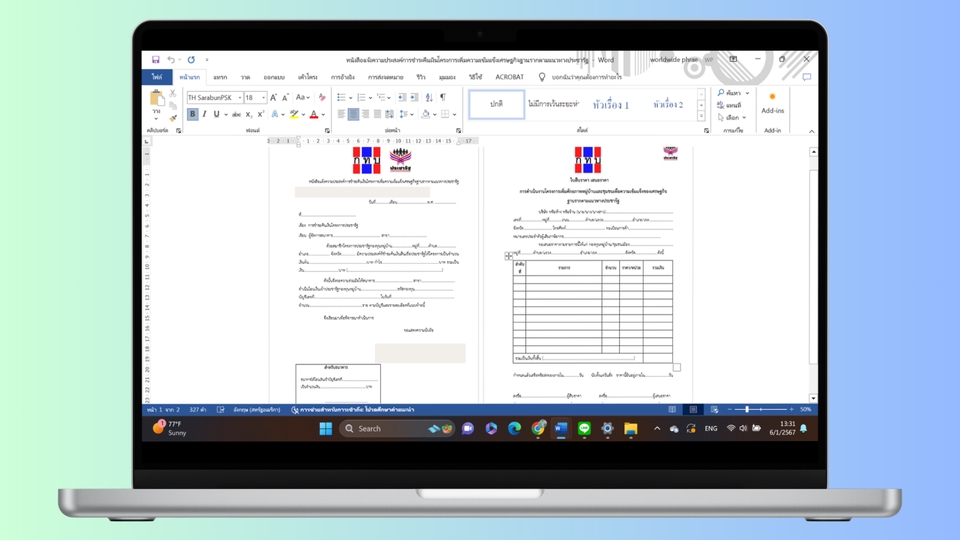Apply the หัวเรื่อง 1 heading style
The image size is (960, 540).
611,105
